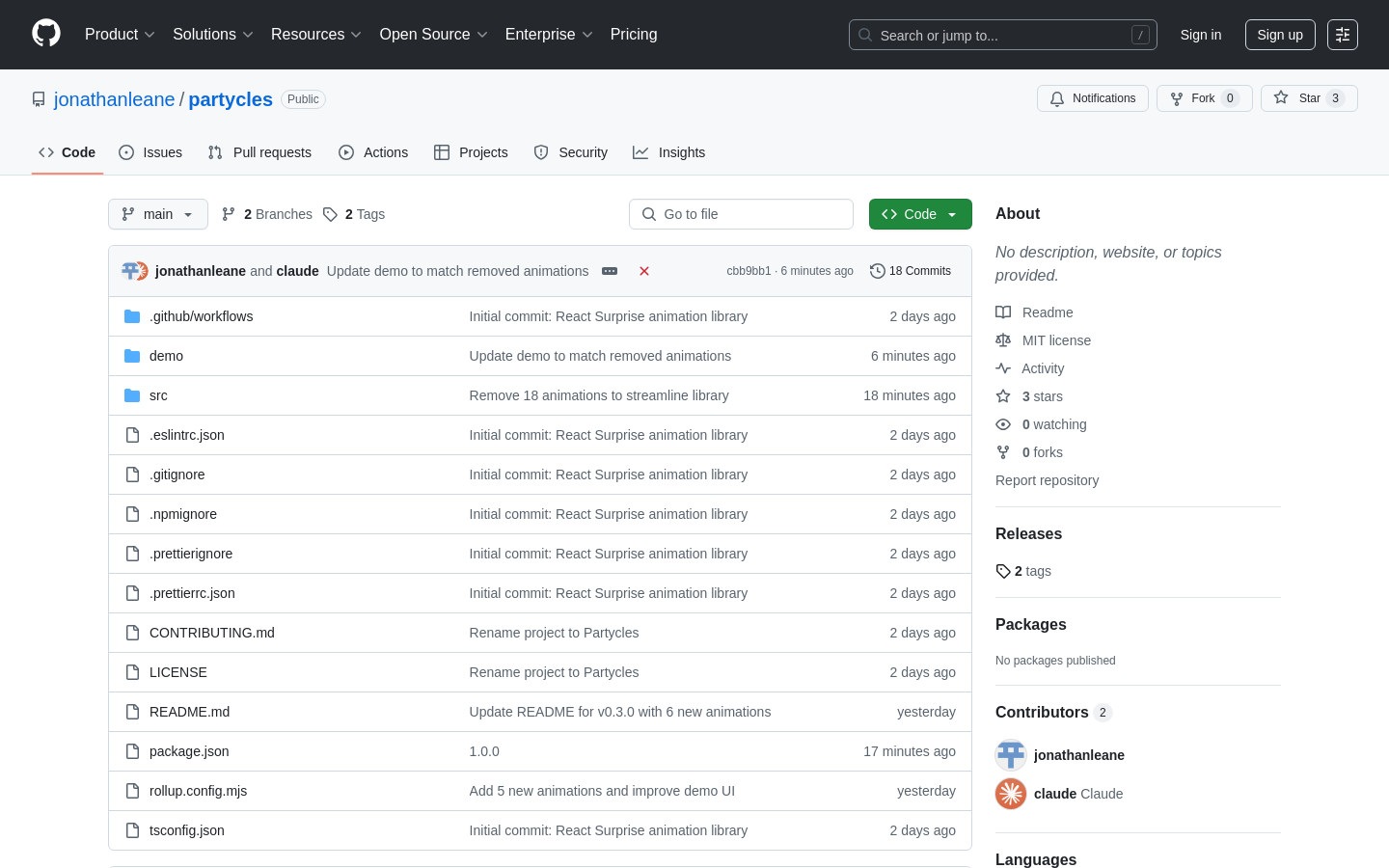Screen dimensions: 1389x868
Task: Switch to the Pull requests tab
Action: pyautogui.click(x=259, y=152)
